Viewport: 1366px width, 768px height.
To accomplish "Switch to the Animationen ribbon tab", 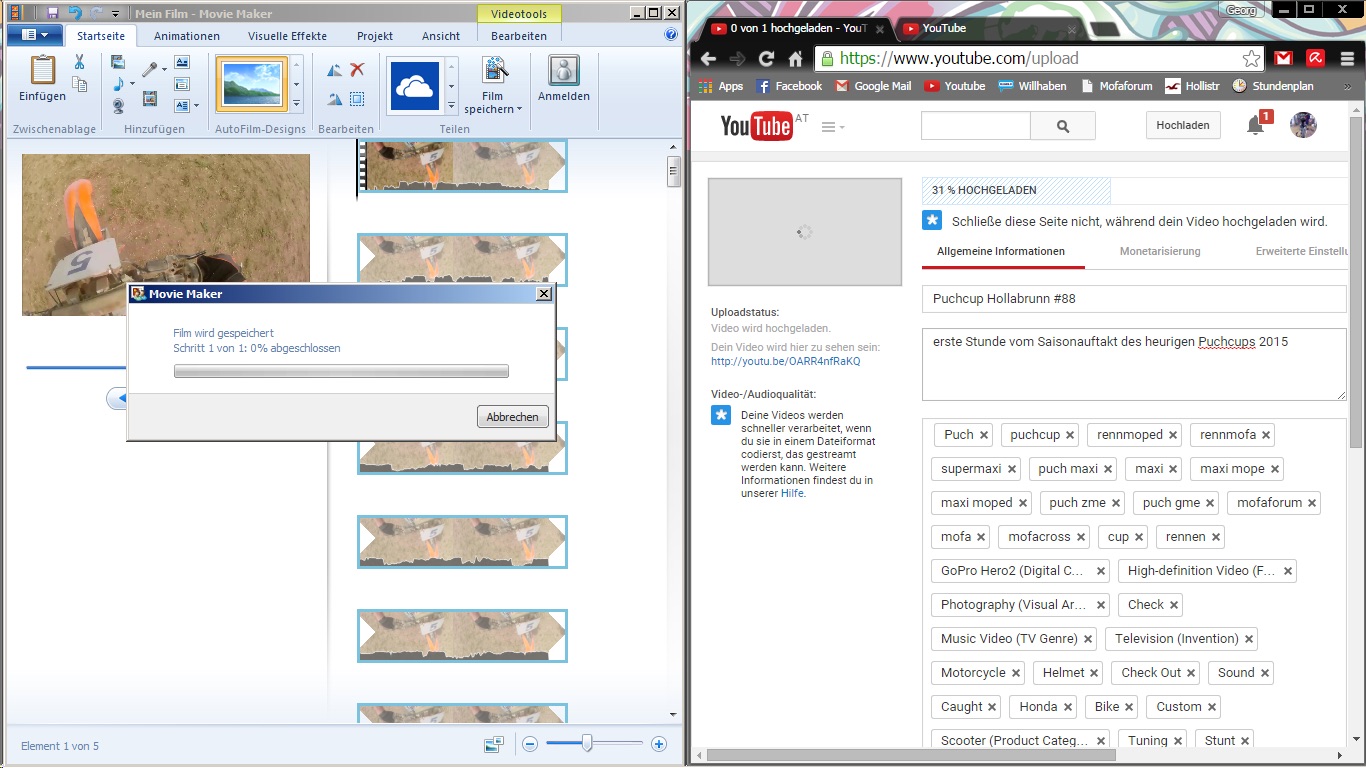I will (x=186, y=36).
